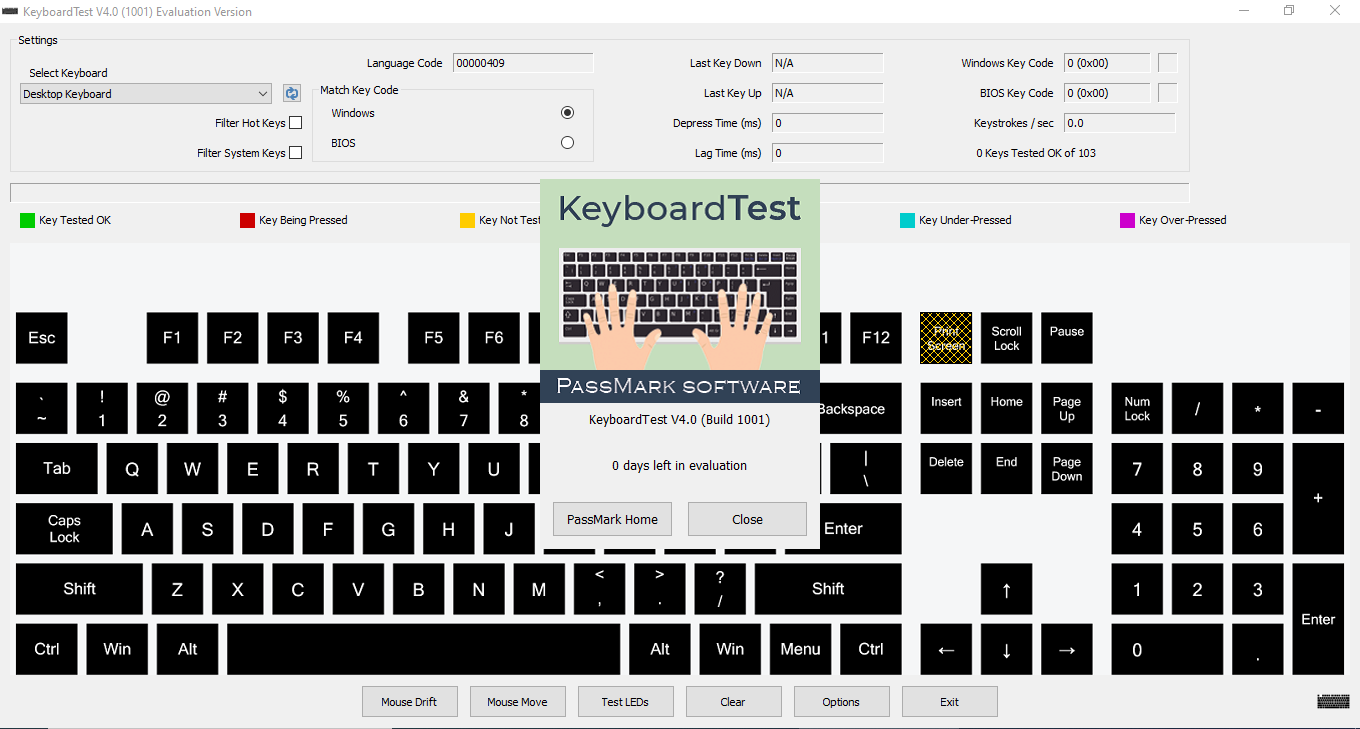The width and height of the screenshot is (1360, 729).
Task: Click the Insert key
Action: point(946,408)
